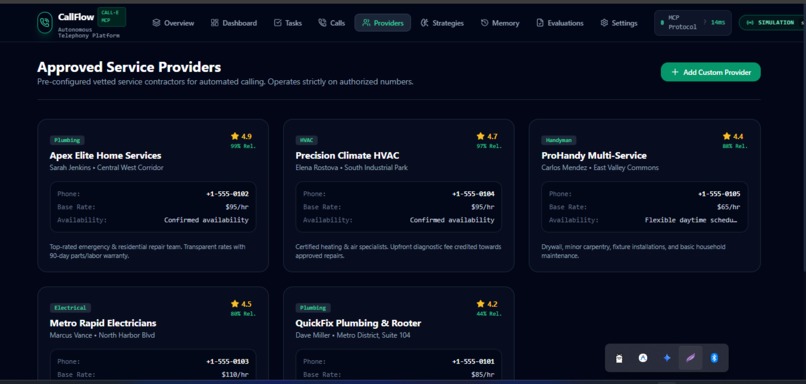Click the blue Bluetooth icon in floating toolbar
806x384 pixels.
[714, 358]
